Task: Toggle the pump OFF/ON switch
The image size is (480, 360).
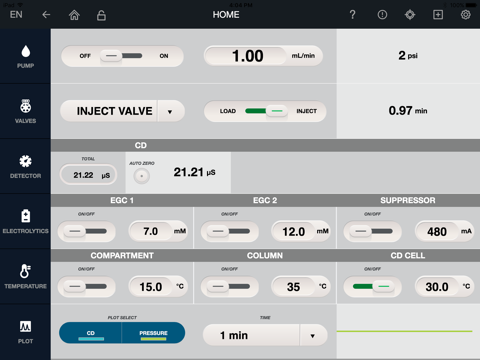Action: [122, 56]
